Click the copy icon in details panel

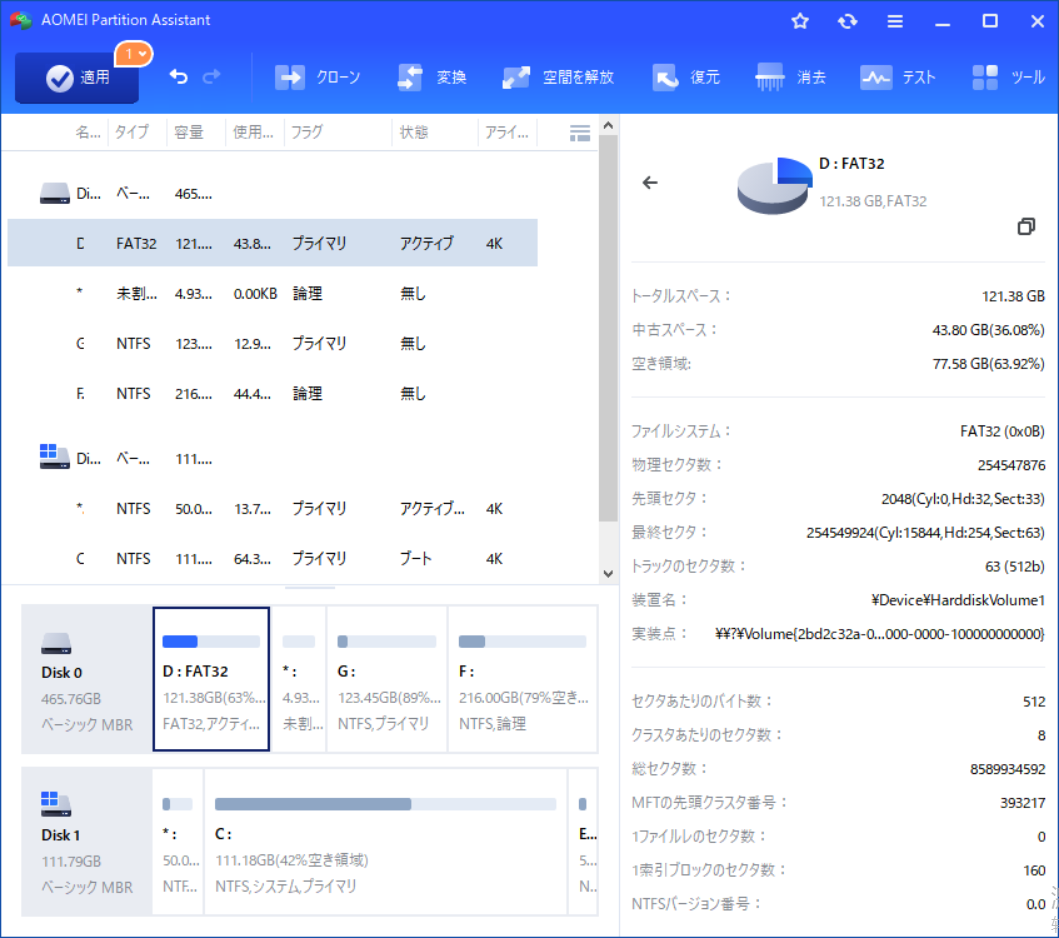[x=1026, y=226]
